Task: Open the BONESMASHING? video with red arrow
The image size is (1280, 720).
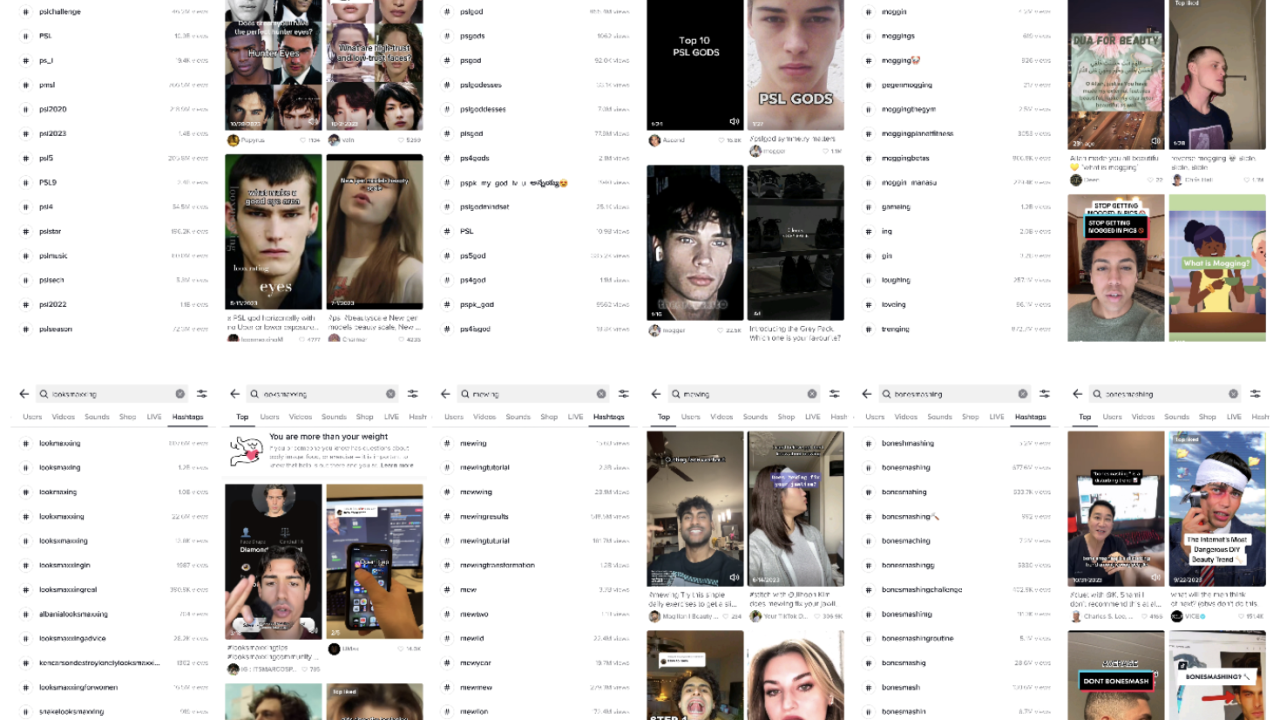Action: point(1217,675)
